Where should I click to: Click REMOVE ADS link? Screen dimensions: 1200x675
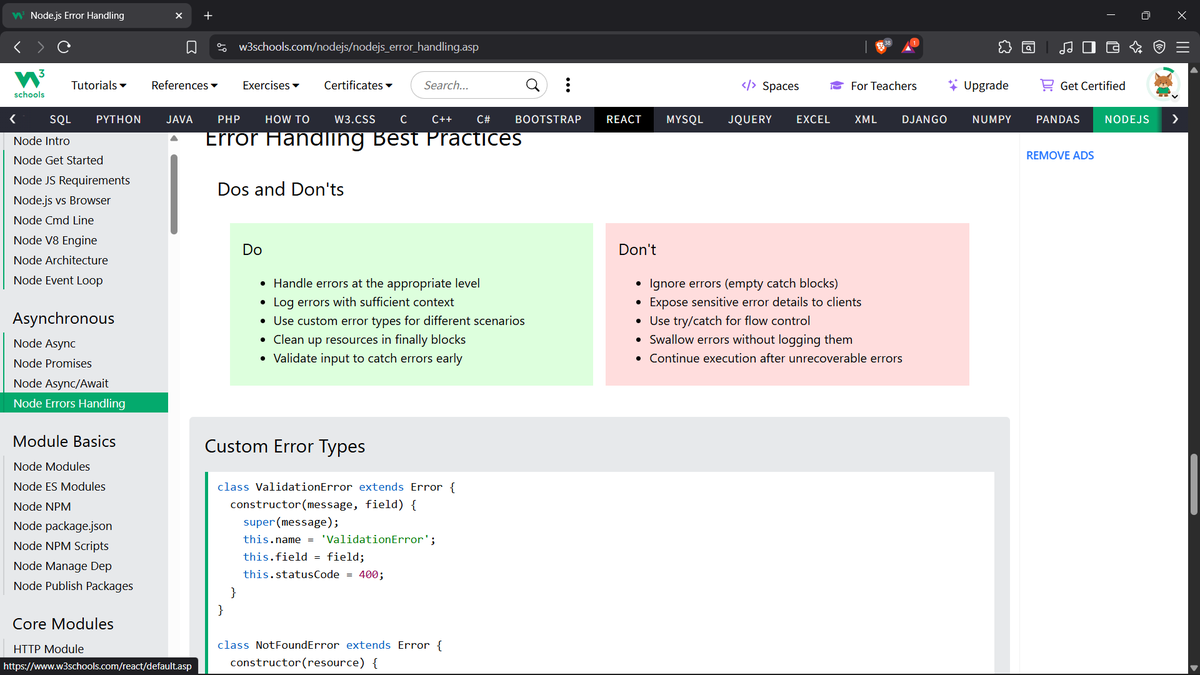tap(1060, 155)
